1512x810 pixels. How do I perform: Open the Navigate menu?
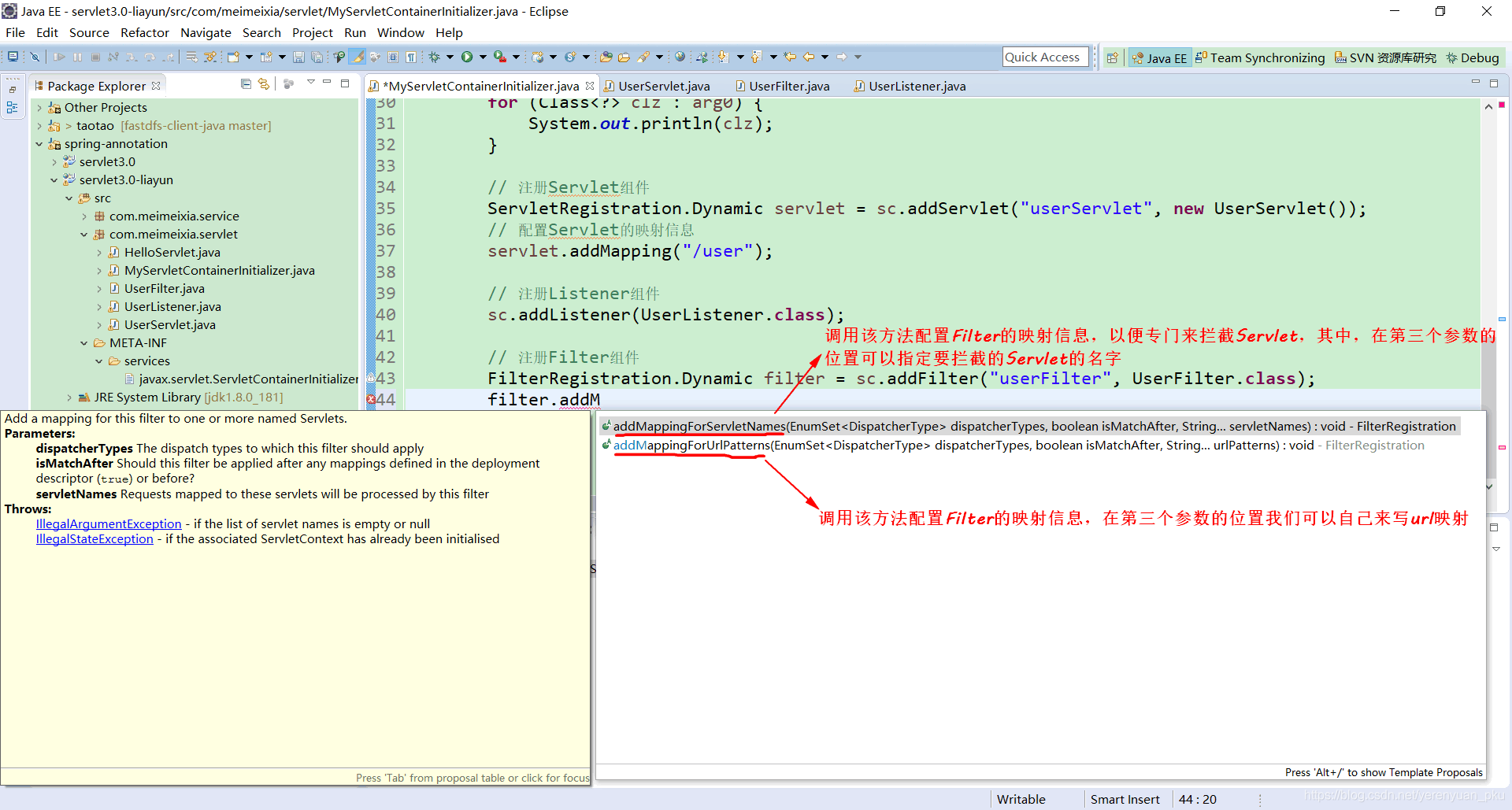click(206, 32)
